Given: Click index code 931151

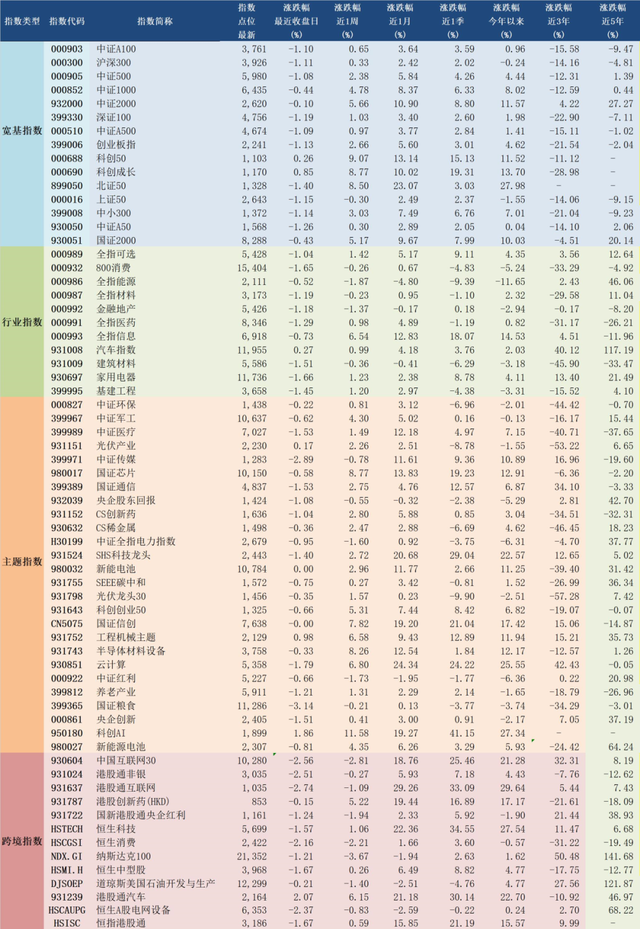Looking at the screenshot, I should (66, 446).
